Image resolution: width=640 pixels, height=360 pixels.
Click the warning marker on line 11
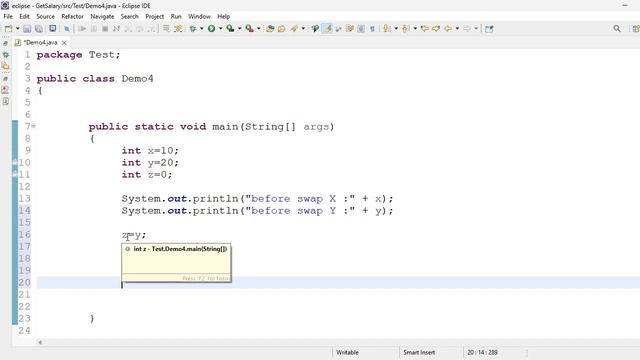tap(15, 174)
